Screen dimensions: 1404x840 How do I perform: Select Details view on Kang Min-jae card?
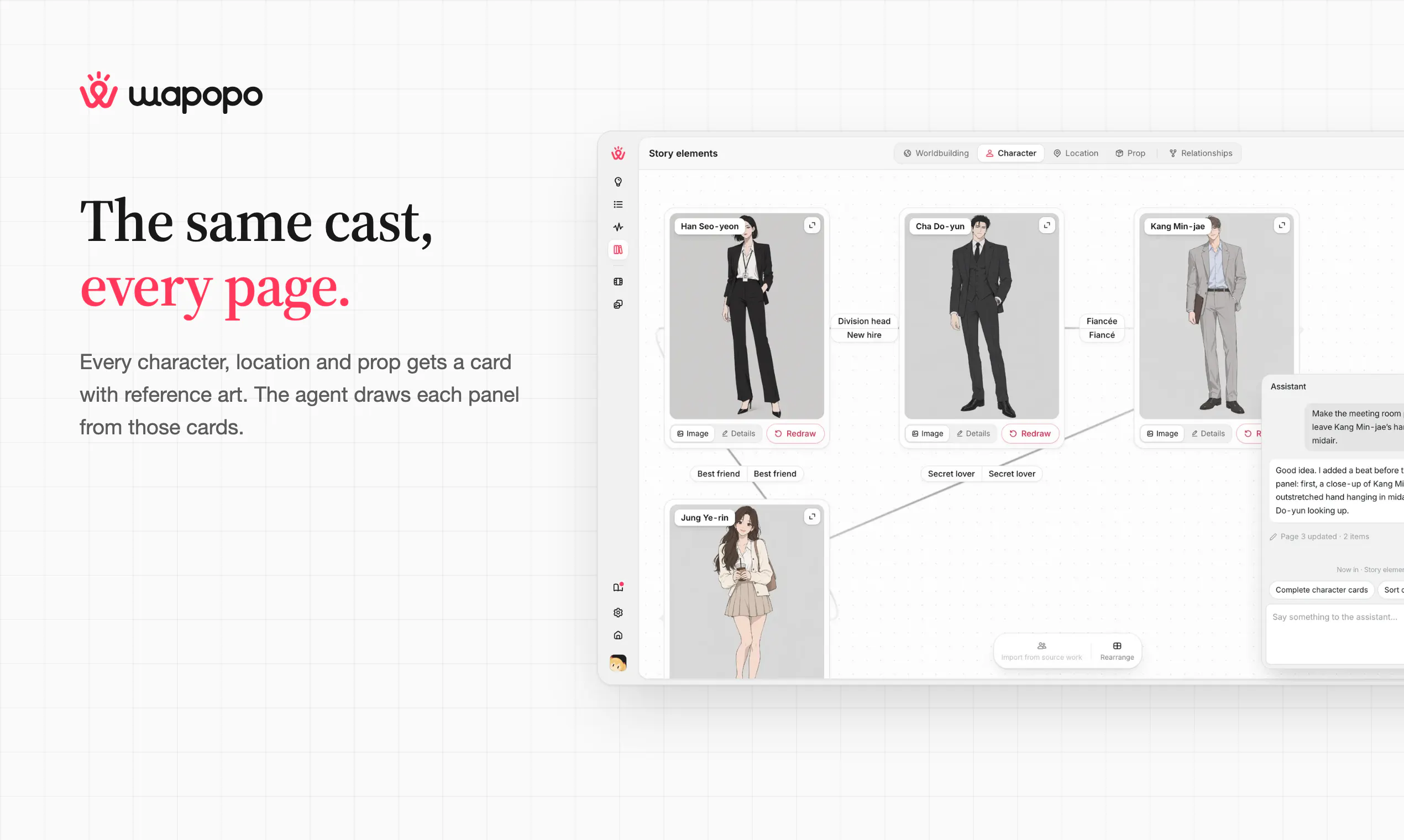click(x=1208, y=434)
